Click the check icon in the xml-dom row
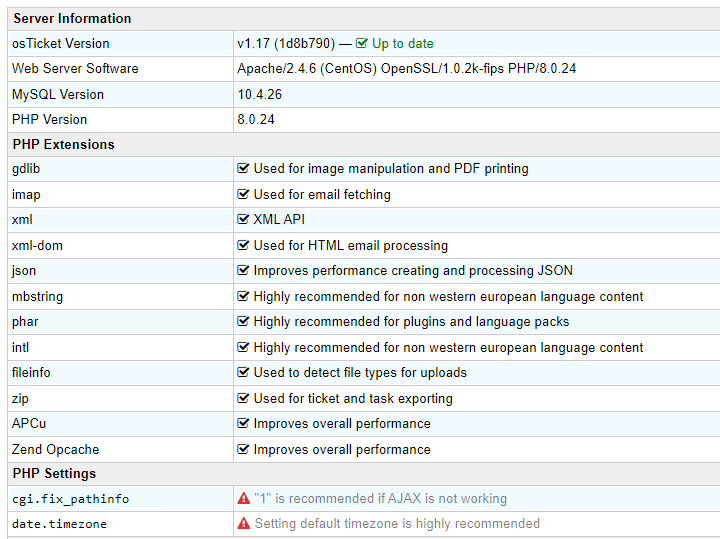The width and height of the screenshot is (720, 539). [243, 245]
